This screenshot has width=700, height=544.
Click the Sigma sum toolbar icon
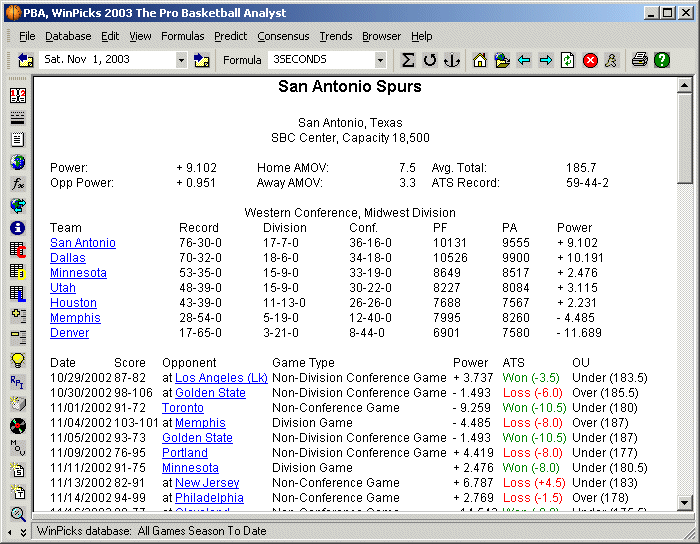click(x=408, y=60)
